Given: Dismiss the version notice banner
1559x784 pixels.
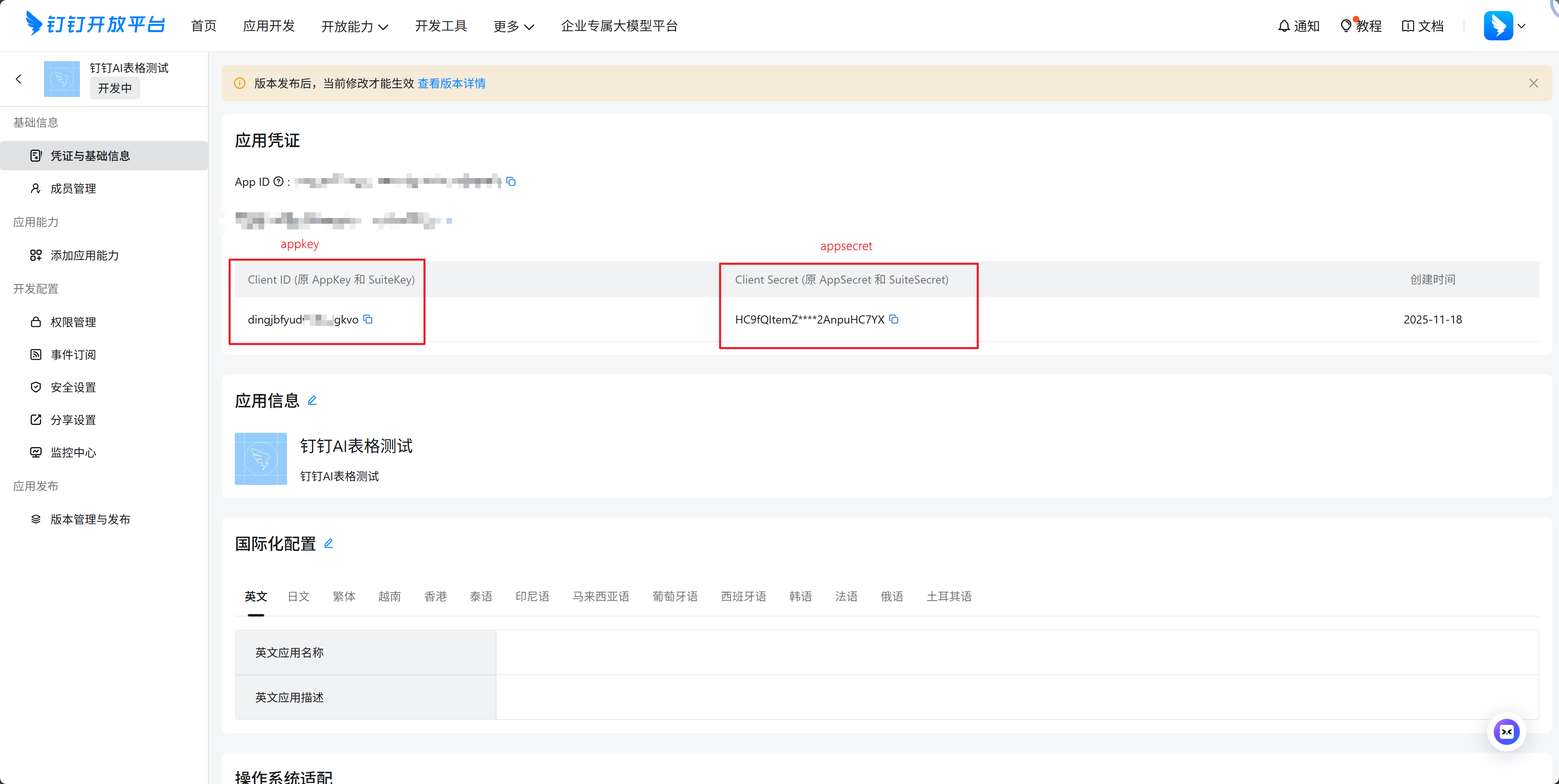Looking at the screenshot, I should click(x=1533, y=84).
